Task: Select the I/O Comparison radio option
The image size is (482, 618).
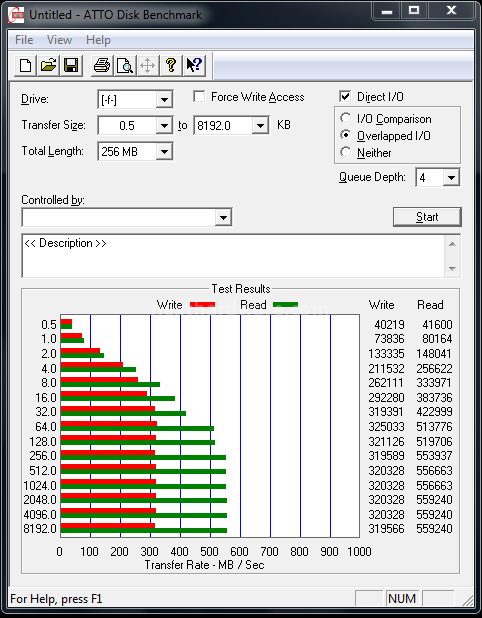Action: tap(346, 118)
